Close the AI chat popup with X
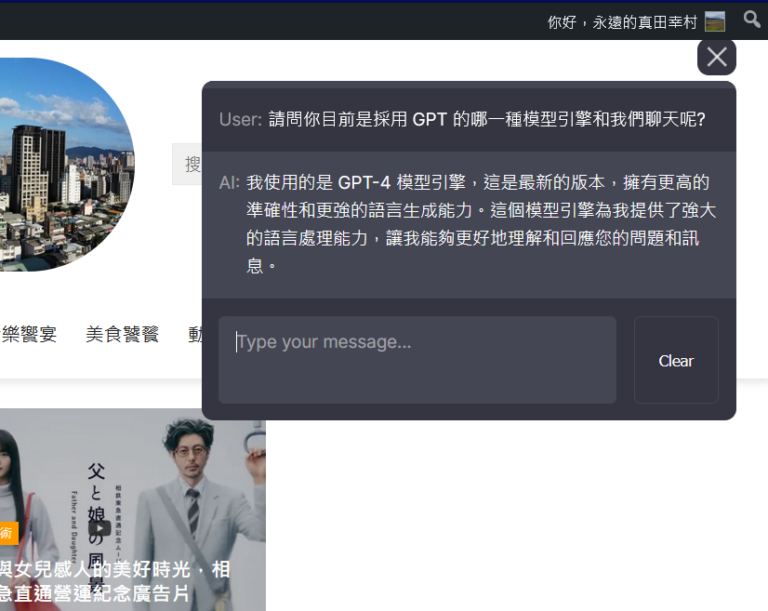Viewport: 768px width, 611px height. [716, 57]
